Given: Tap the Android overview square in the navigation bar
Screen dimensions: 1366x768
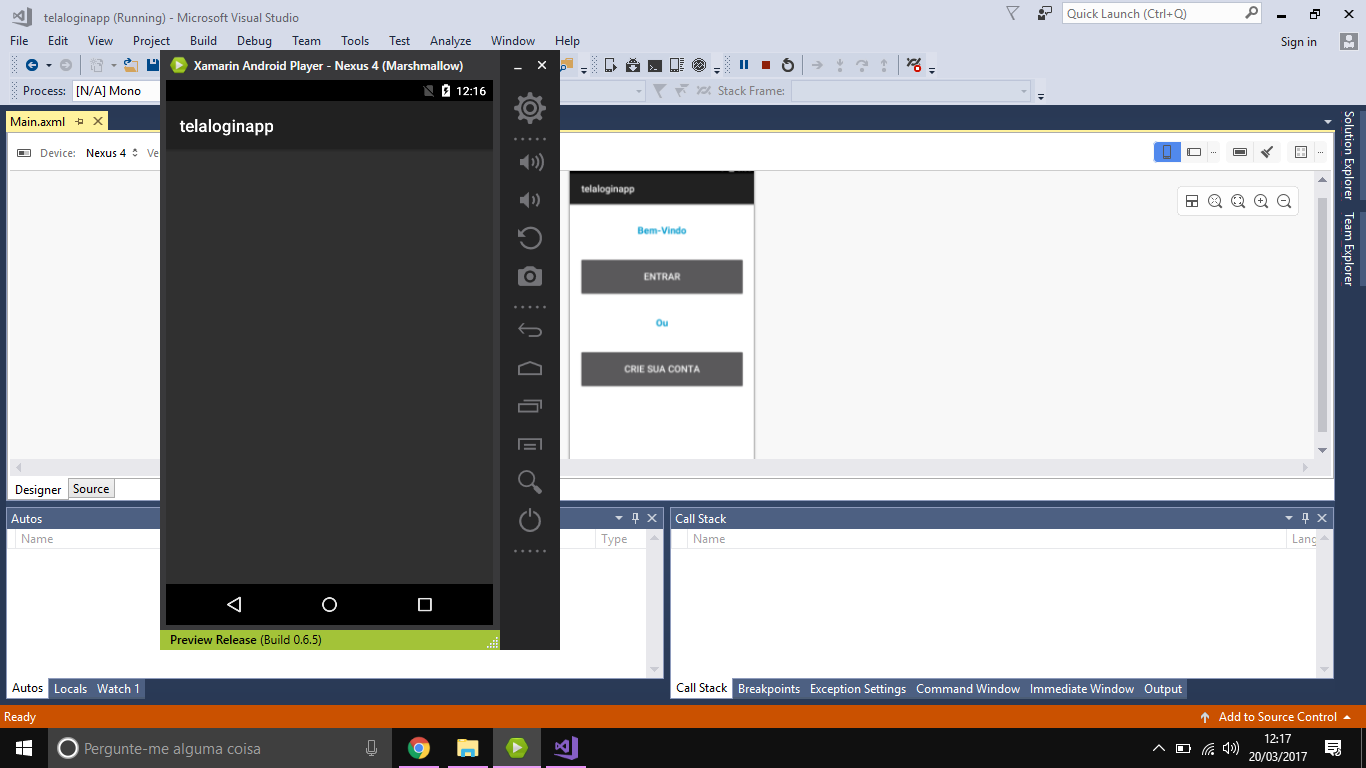Looking at the screenshot, I should [x=424, y=604].
